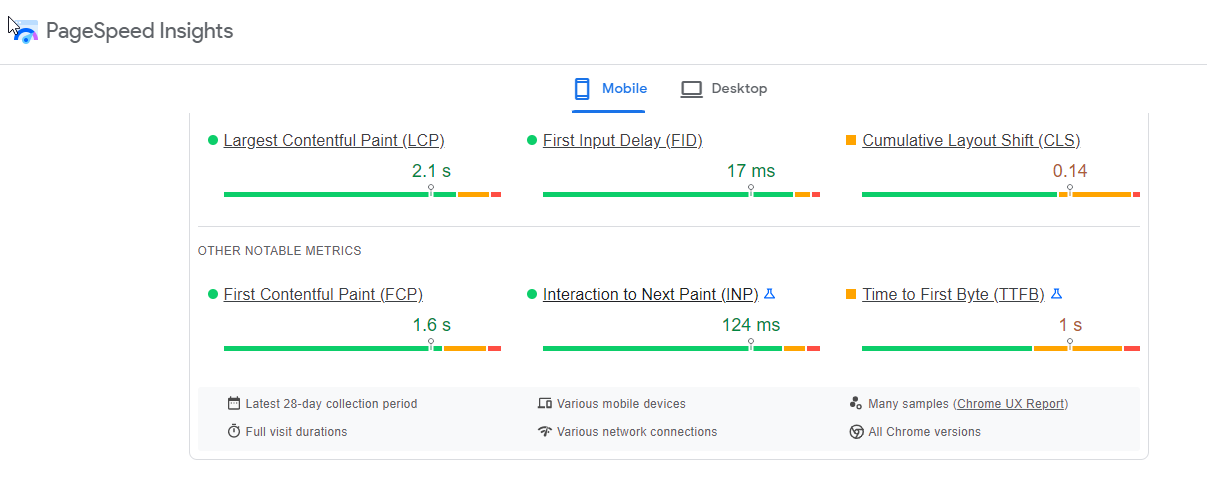Click the PageSpeed Insights logo icon
The image size is (1207, 488).
[24, 31]
